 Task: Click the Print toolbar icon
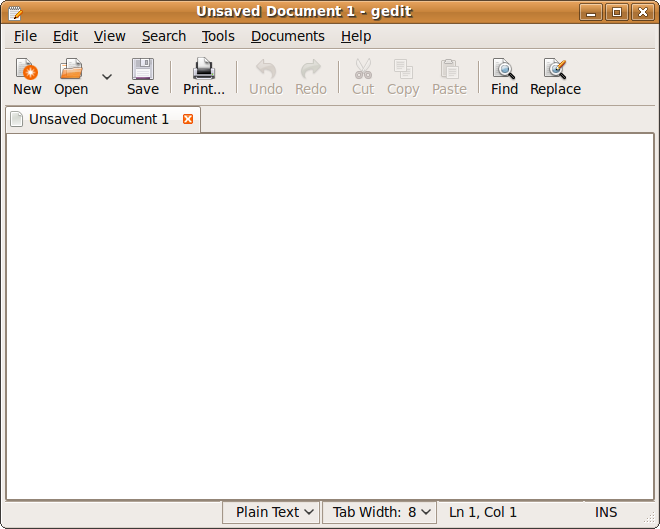click(x=204, y=69)
